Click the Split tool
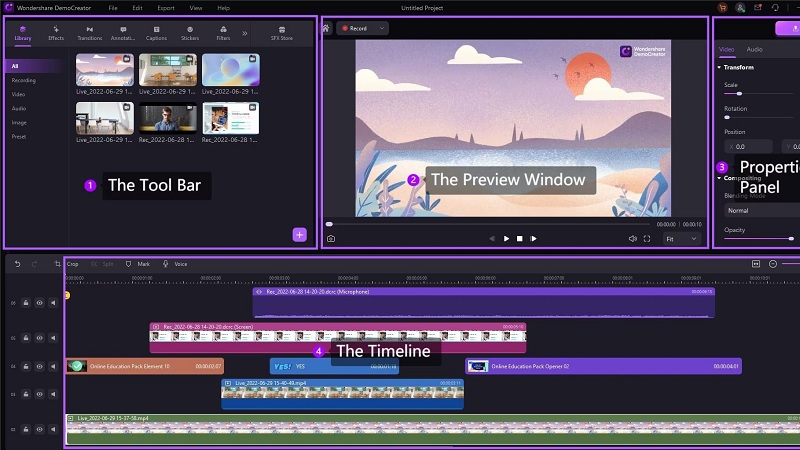 click(x=102, y=264)
